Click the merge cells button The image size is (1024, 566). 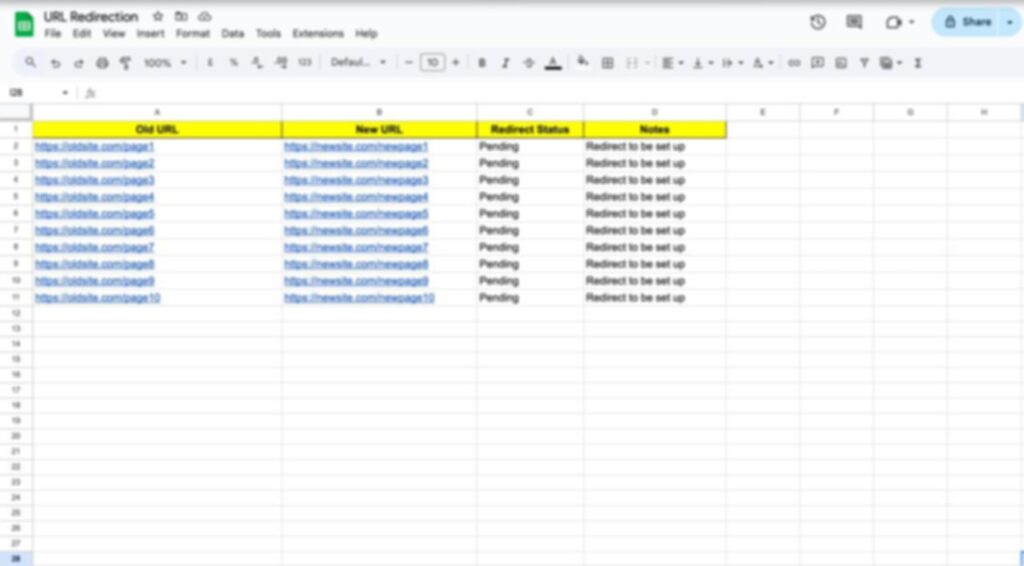click(x=632, y=63)
